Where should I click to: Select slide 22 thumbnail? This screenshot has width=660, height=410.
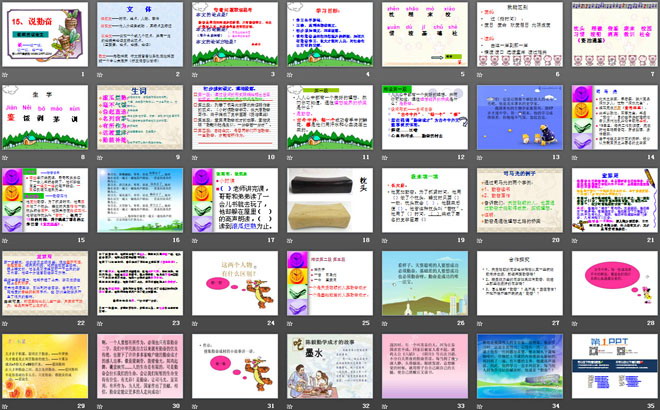(45, 283)
